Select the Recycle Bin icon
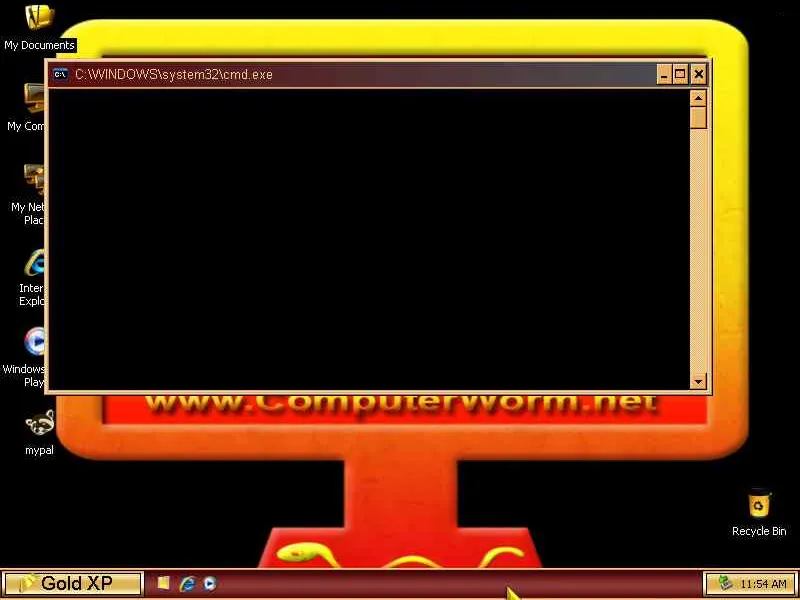Viewport: 800px width, 600px height. coord(759,504)
